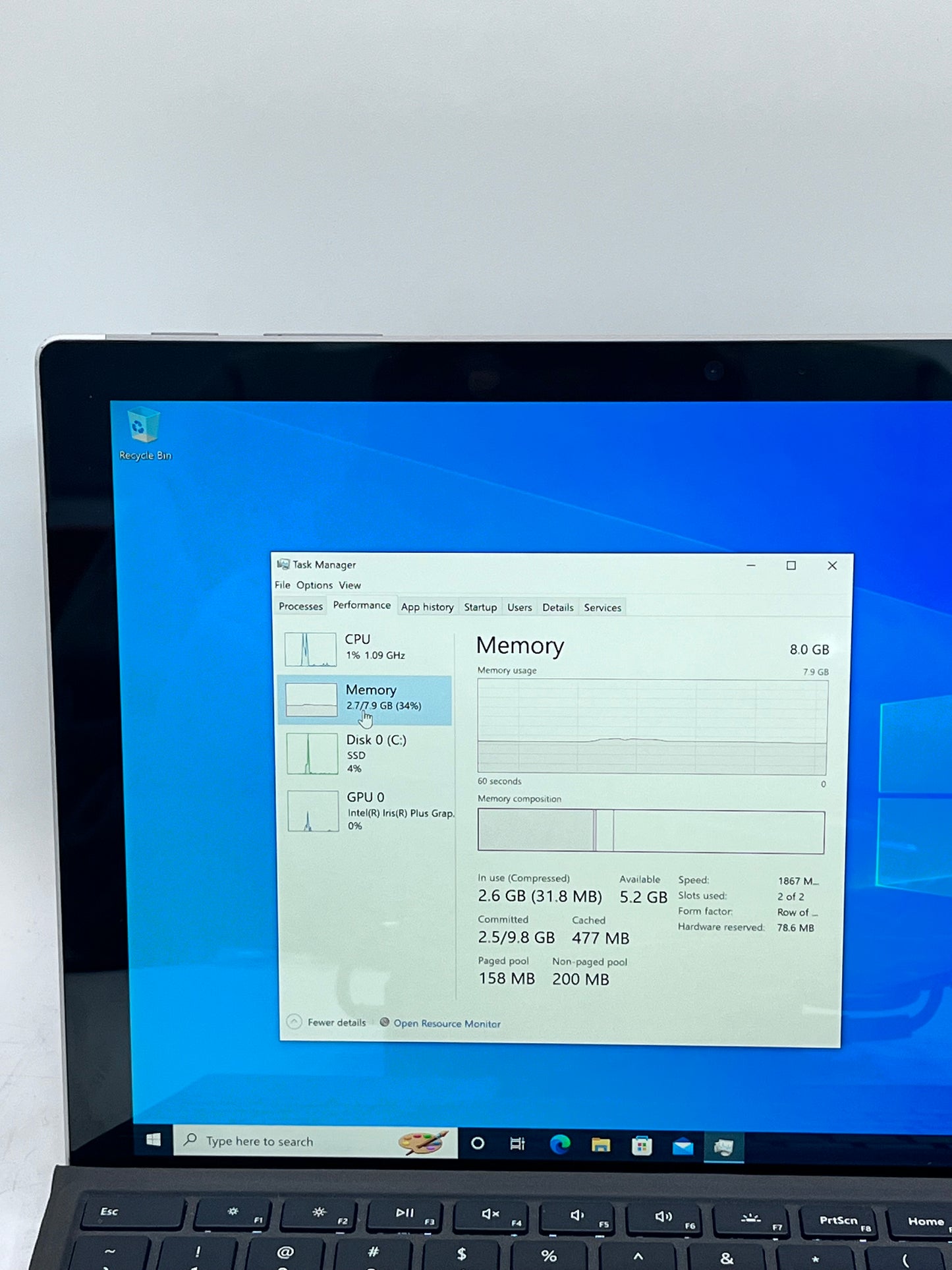
Task: Click the Committed value 2.5/9.8 GB
Action: click(516, 937)
